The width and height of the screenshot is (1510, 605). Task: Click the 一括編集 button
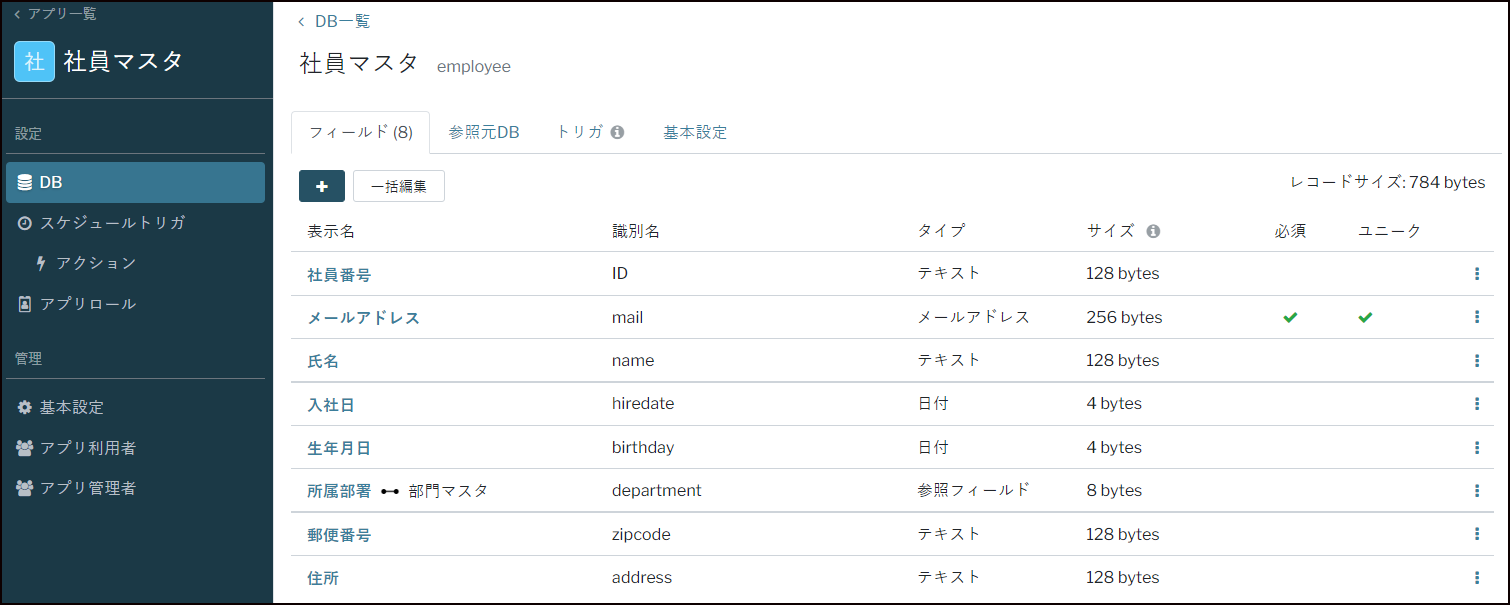399,186
